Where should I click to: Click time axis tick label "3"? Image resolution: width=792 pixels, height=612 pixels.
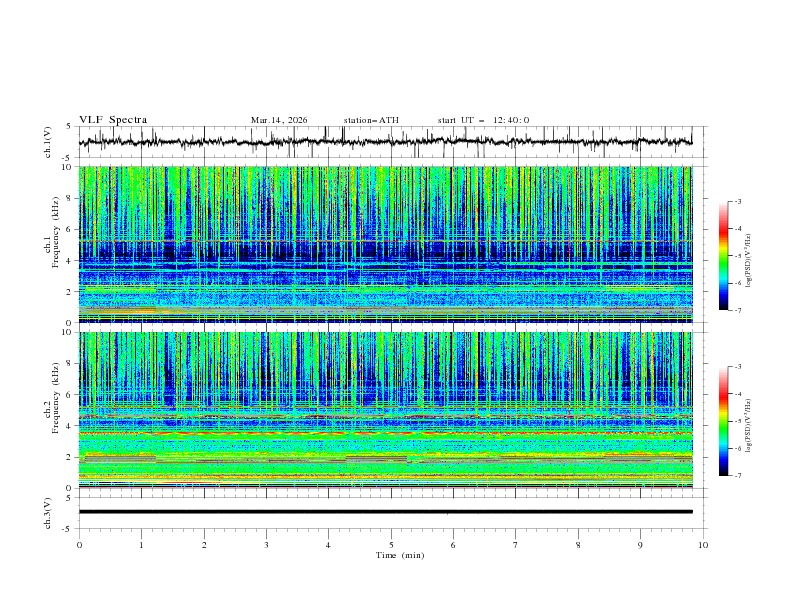266,545
